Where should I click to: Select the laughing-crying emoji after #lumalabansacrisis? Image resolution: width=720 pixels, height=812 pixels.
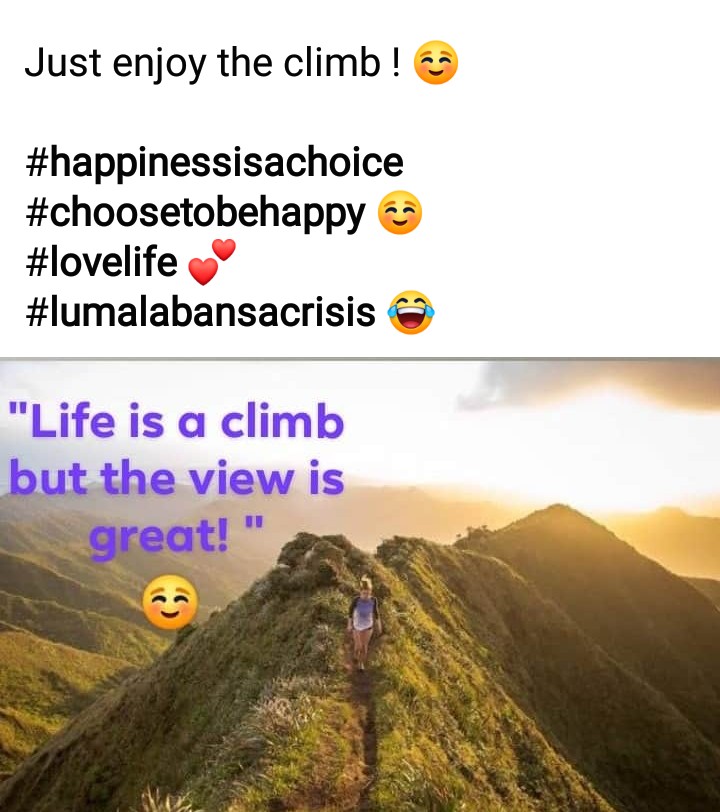(x=411, y=312)
